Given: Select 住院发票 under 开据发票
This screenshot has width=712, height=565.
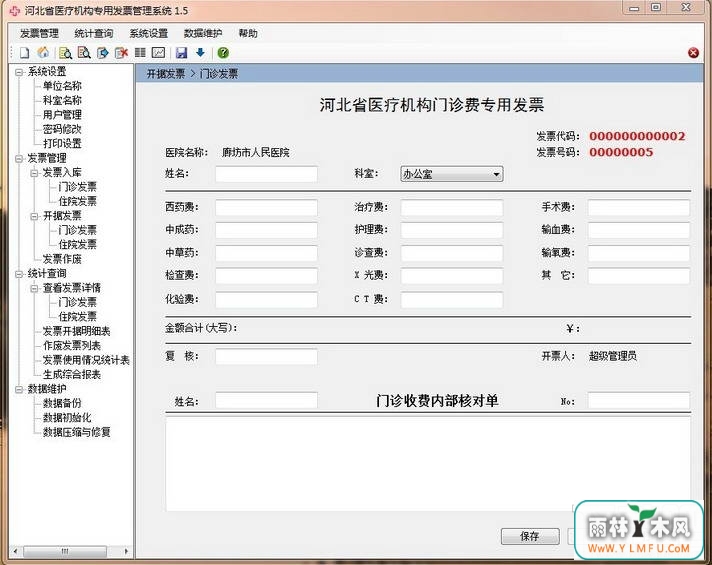Looking at the screenshot, I should (x=77, y=244).
